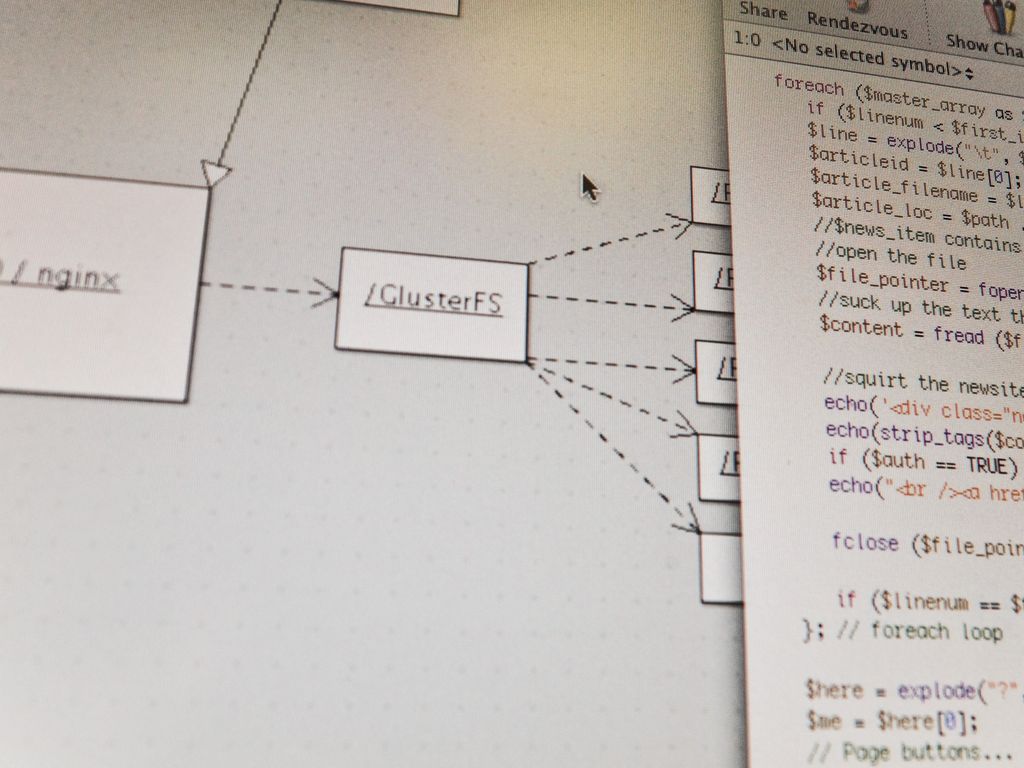Screen dimensions: 1024x768
Task: Select the fourth box right of GlusterFS
Action: point(718,466)
